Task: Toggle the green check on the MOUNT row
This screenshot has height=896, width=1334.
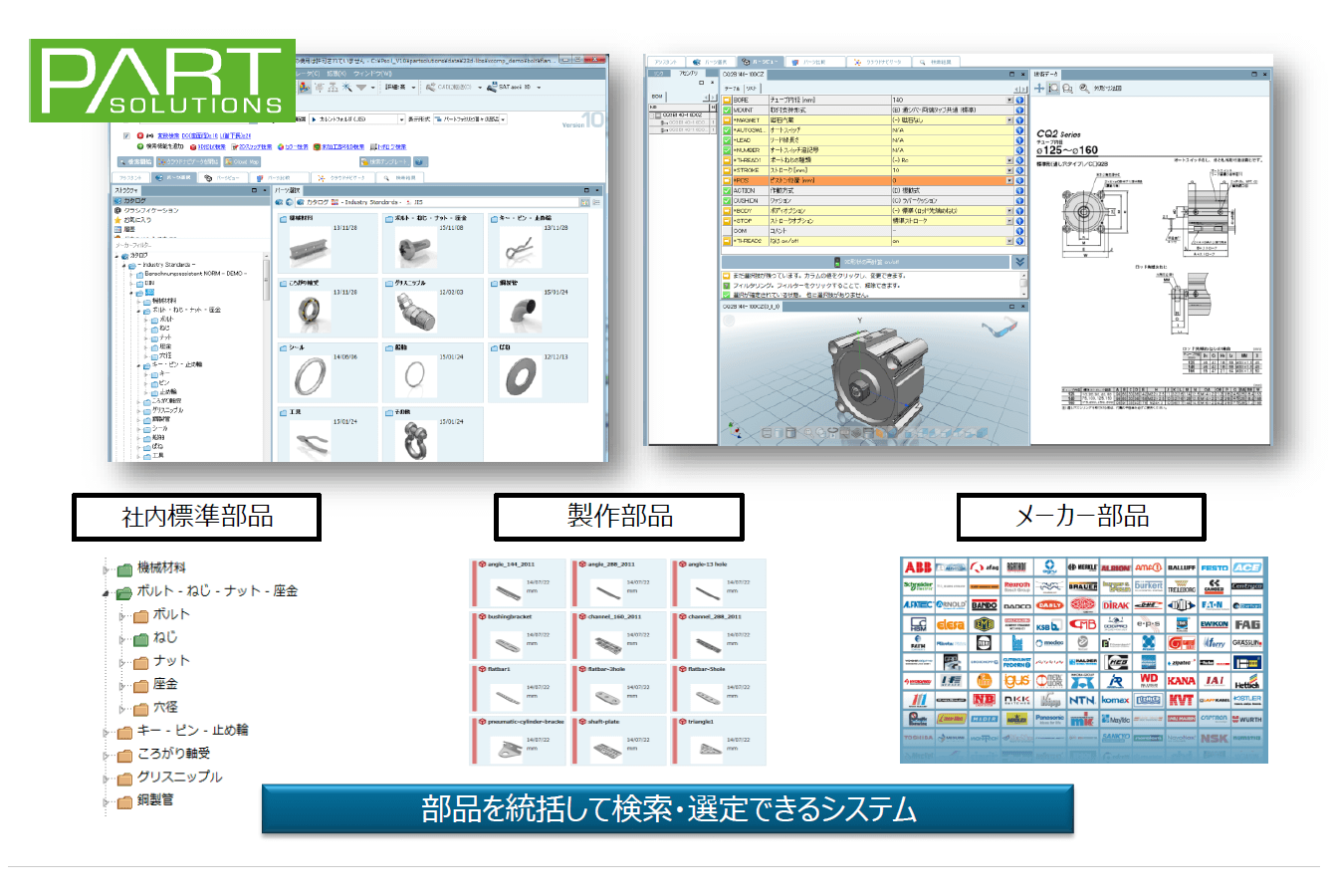Action: (727, 110)
